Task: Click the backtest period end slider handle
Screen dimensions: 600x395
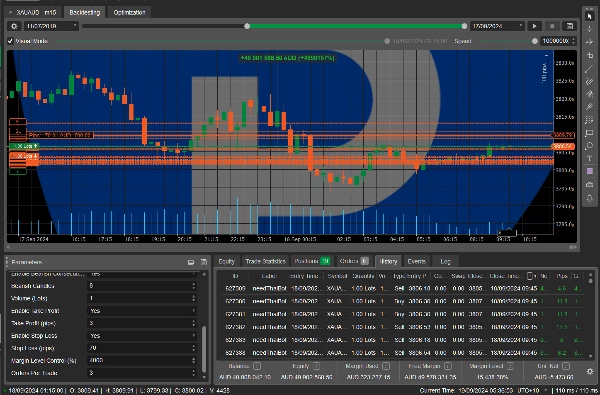Action: coord(464,26)
